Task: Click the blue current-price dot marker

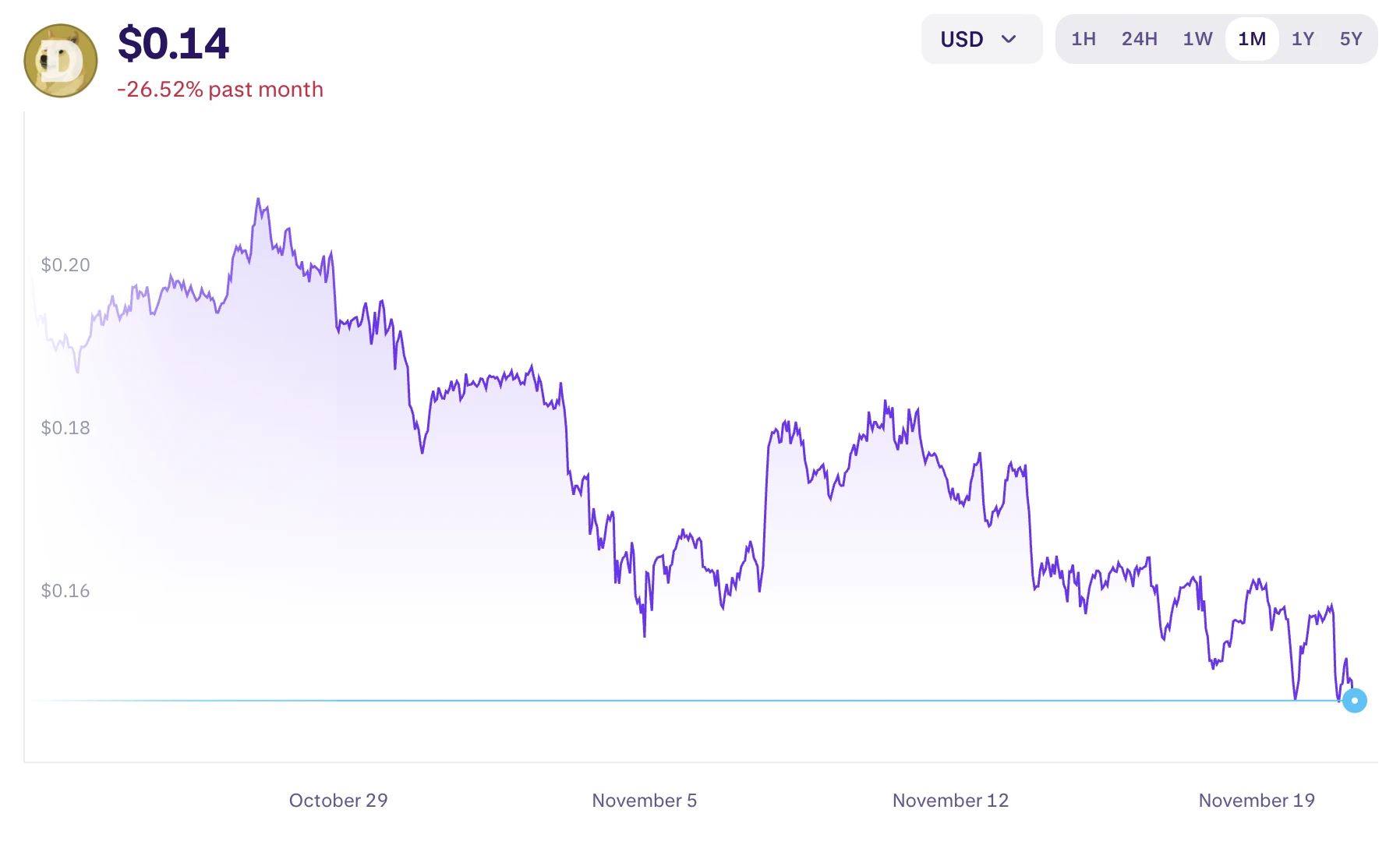Action: click(x=1355, y=701)
